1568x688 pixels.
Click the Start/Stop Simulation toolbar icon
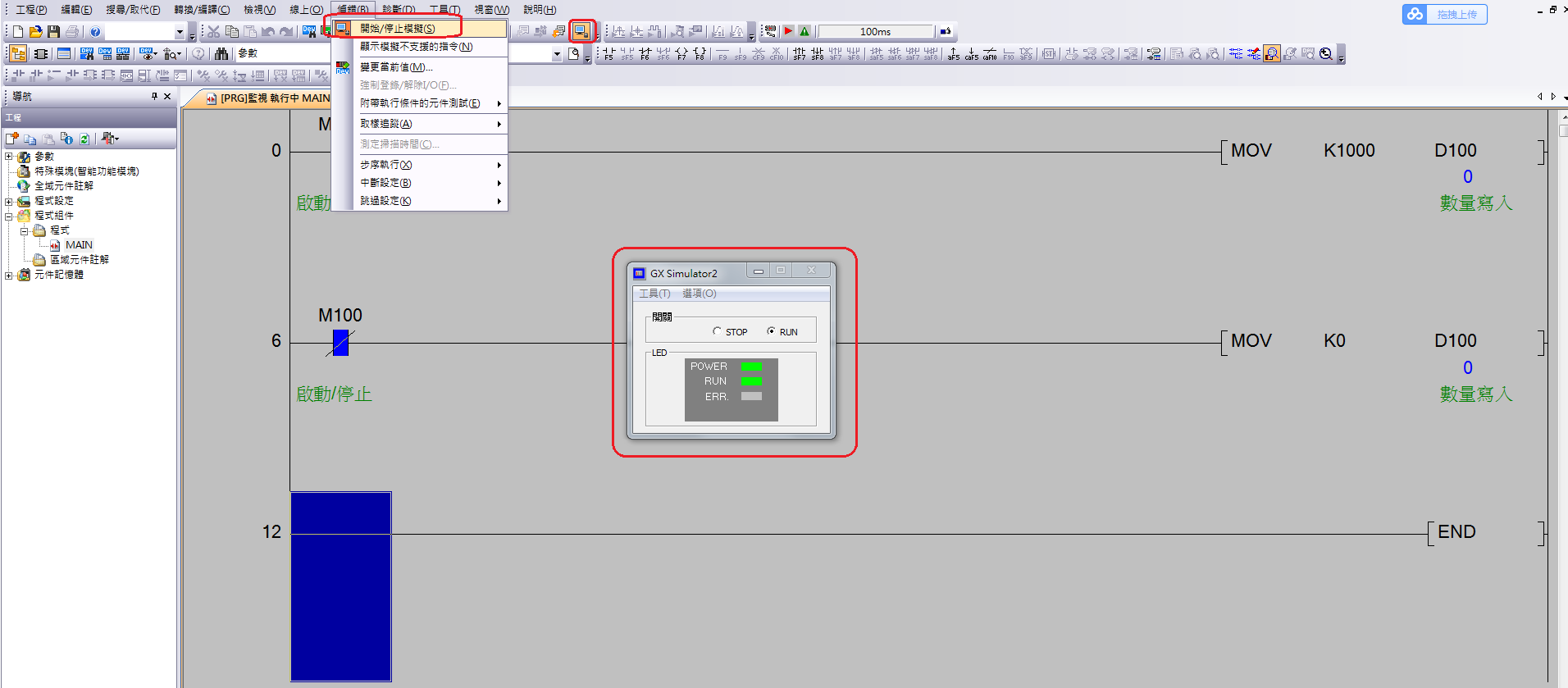click(581, 31)
